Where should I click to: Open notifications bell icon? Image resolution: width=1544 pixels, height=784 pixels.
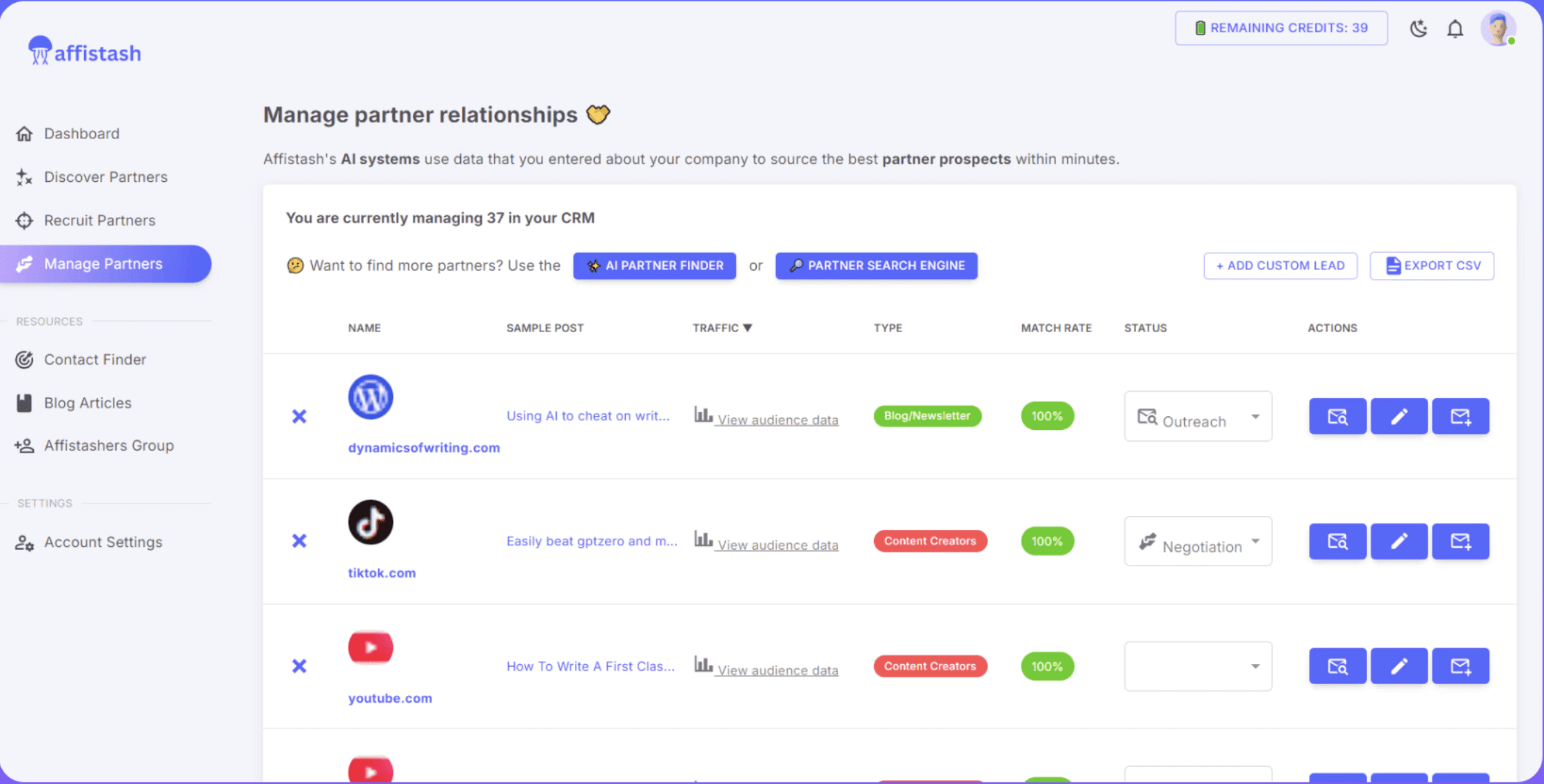(1455, 29)
